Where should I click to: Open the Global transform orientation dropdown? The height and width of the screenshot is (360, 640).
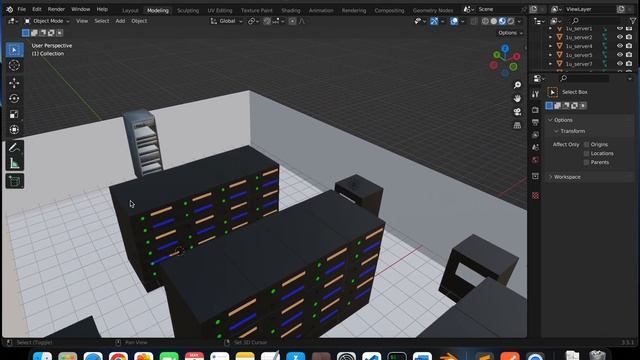point(227,21)
